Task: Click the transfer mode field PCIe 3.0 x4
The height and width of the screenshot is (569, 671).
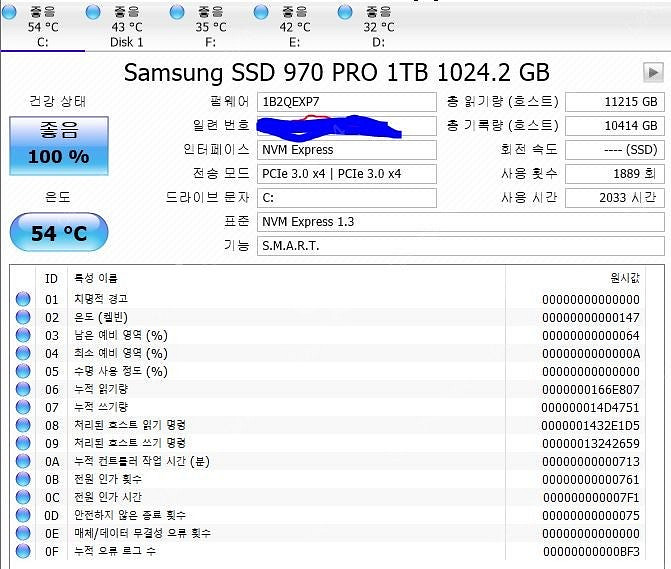Action: pyautogui.click(x=347, y=174)
